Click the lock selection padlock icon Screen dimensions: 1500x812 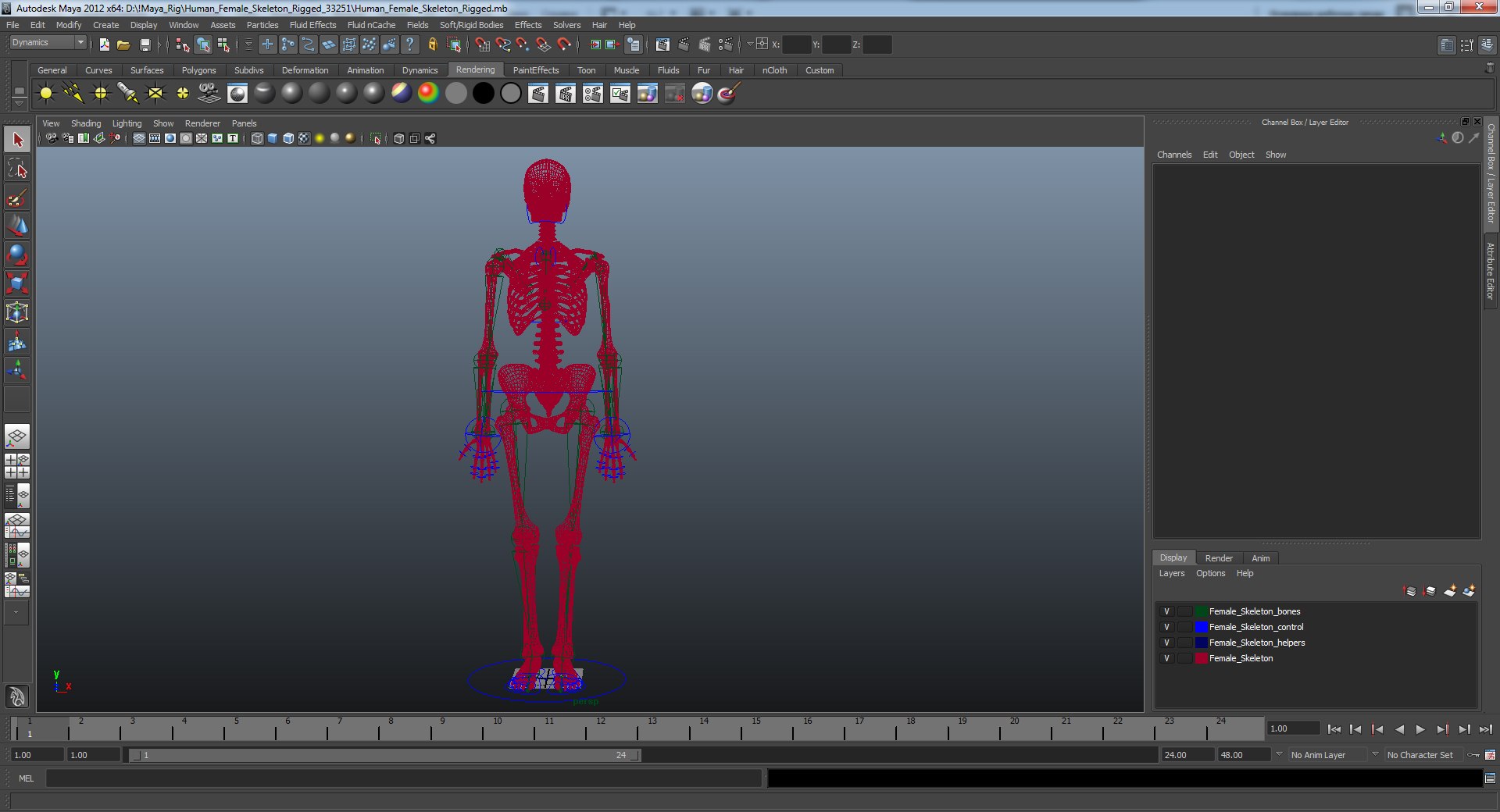[432, 45]
